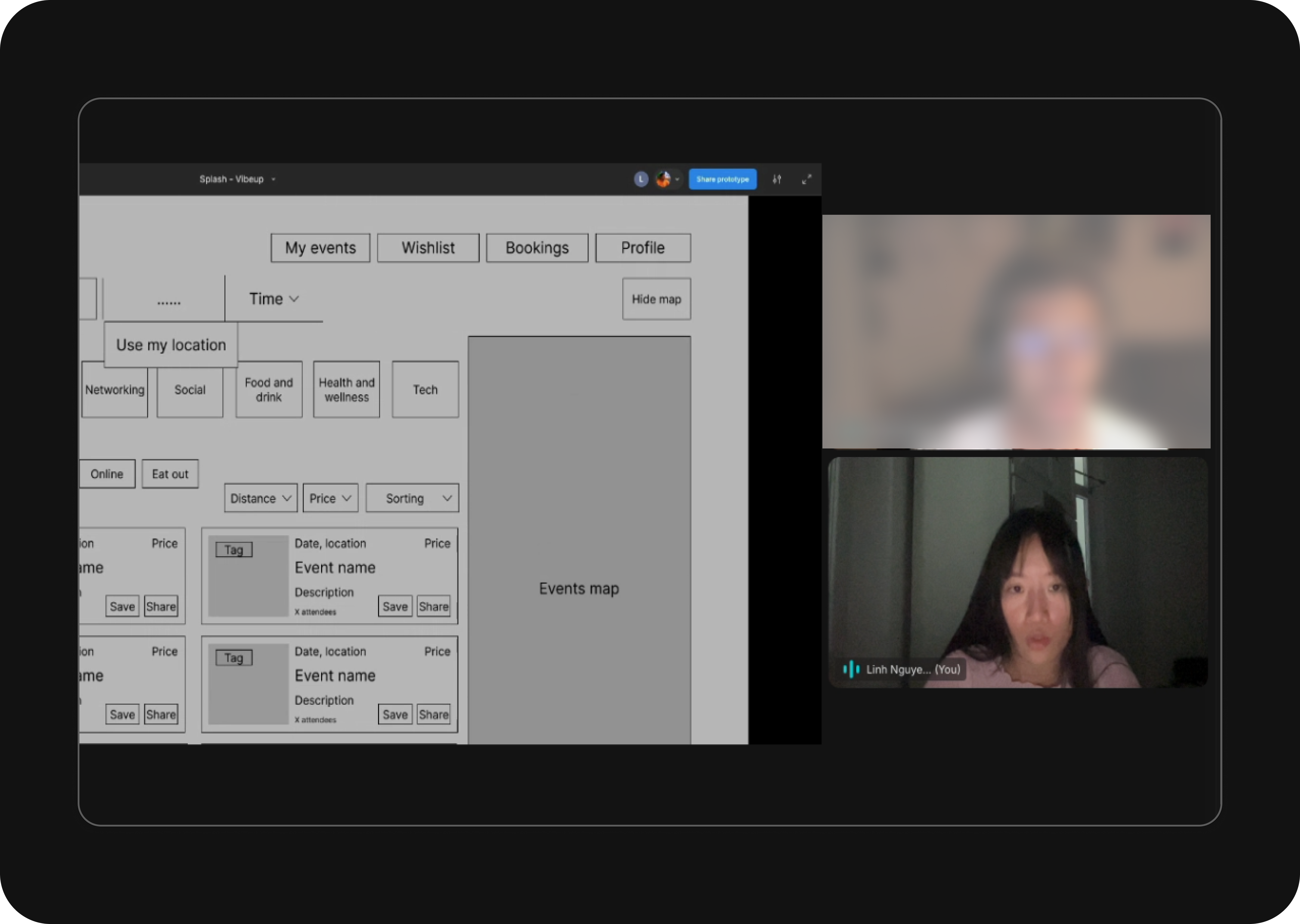1300x924 pixels.
Task: Toggle the Online filter chip
Action: click(x=107, y=474)
